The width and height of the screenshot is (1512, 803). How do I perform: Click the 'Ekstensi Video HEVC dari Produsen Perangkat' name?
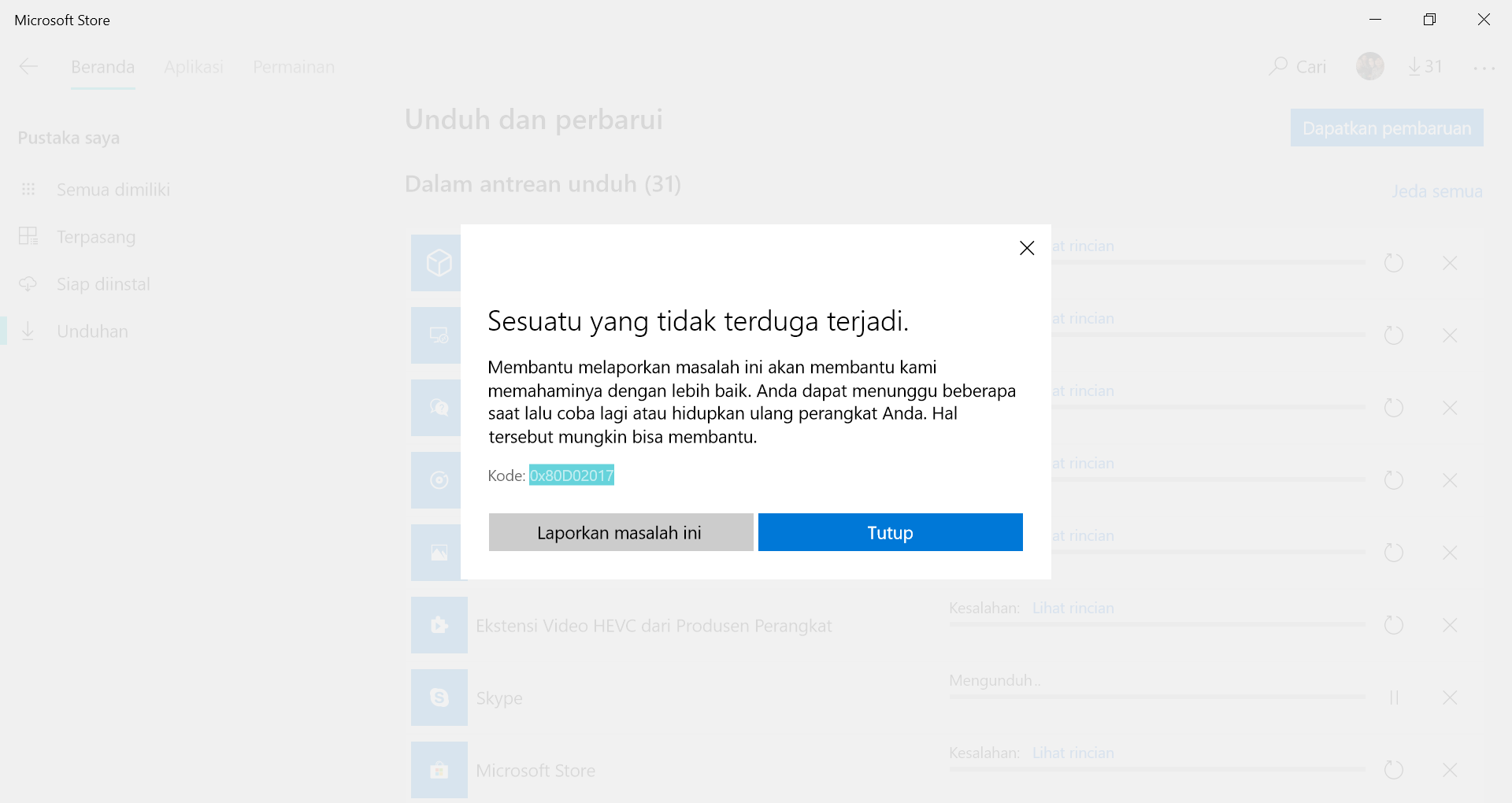point(654,626)
